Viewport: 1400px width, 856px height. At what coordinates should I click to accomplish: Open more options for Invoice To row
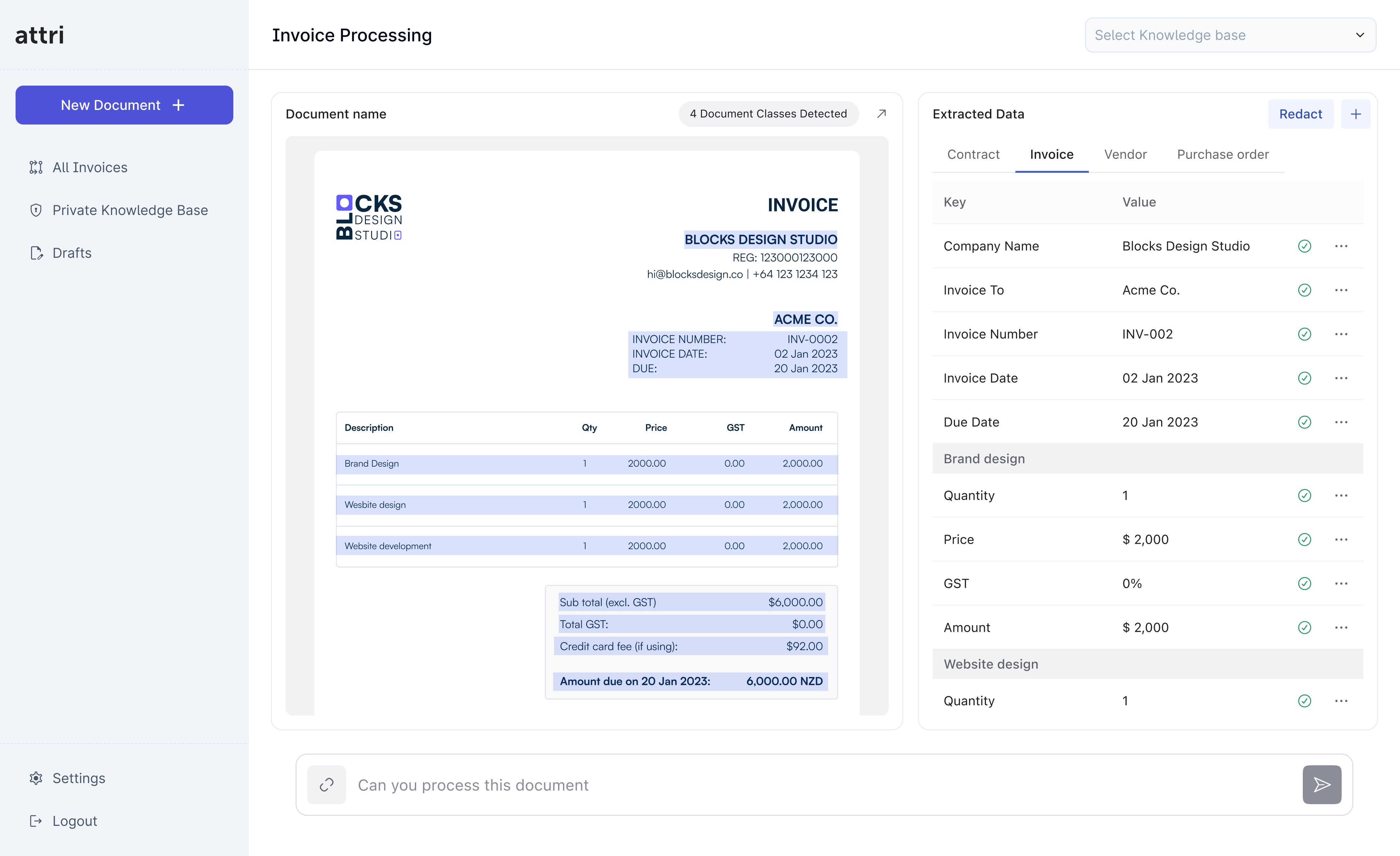[1341, 290]
